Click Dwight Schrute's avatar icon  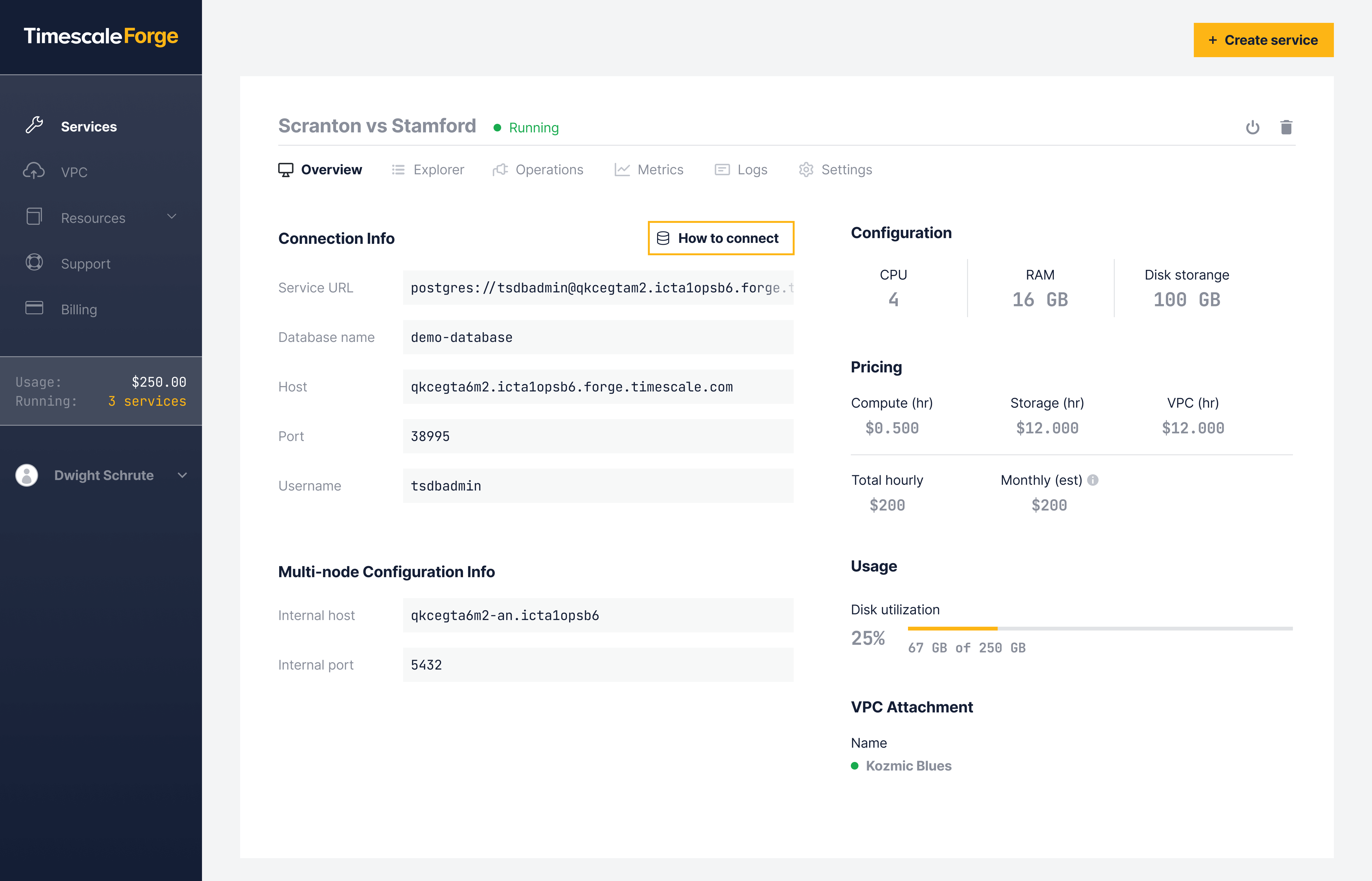pyautogui.click(x=26, y=475)
